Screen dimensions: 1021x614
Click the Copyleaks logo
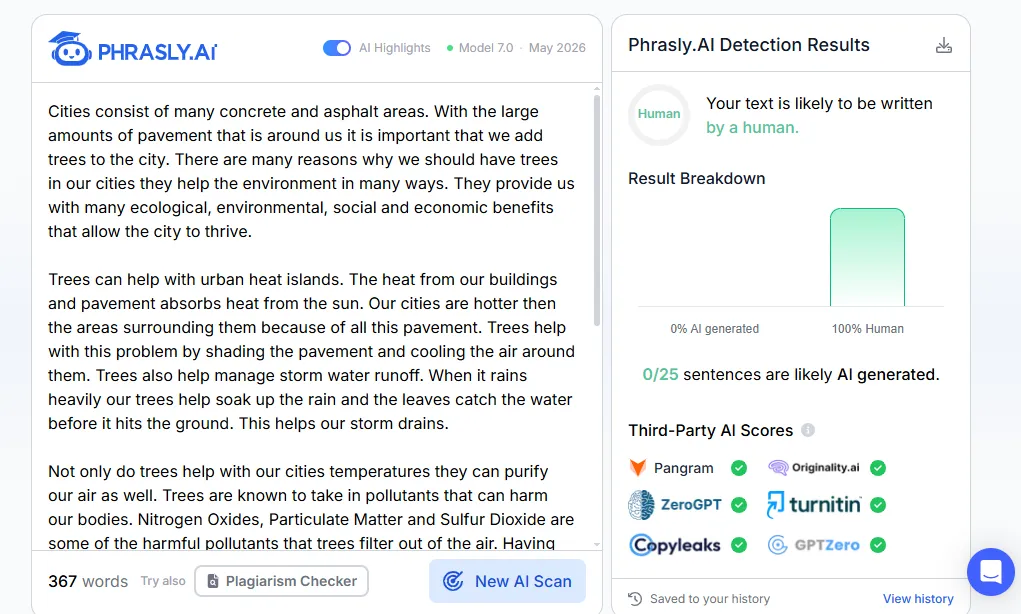(675, 545)
